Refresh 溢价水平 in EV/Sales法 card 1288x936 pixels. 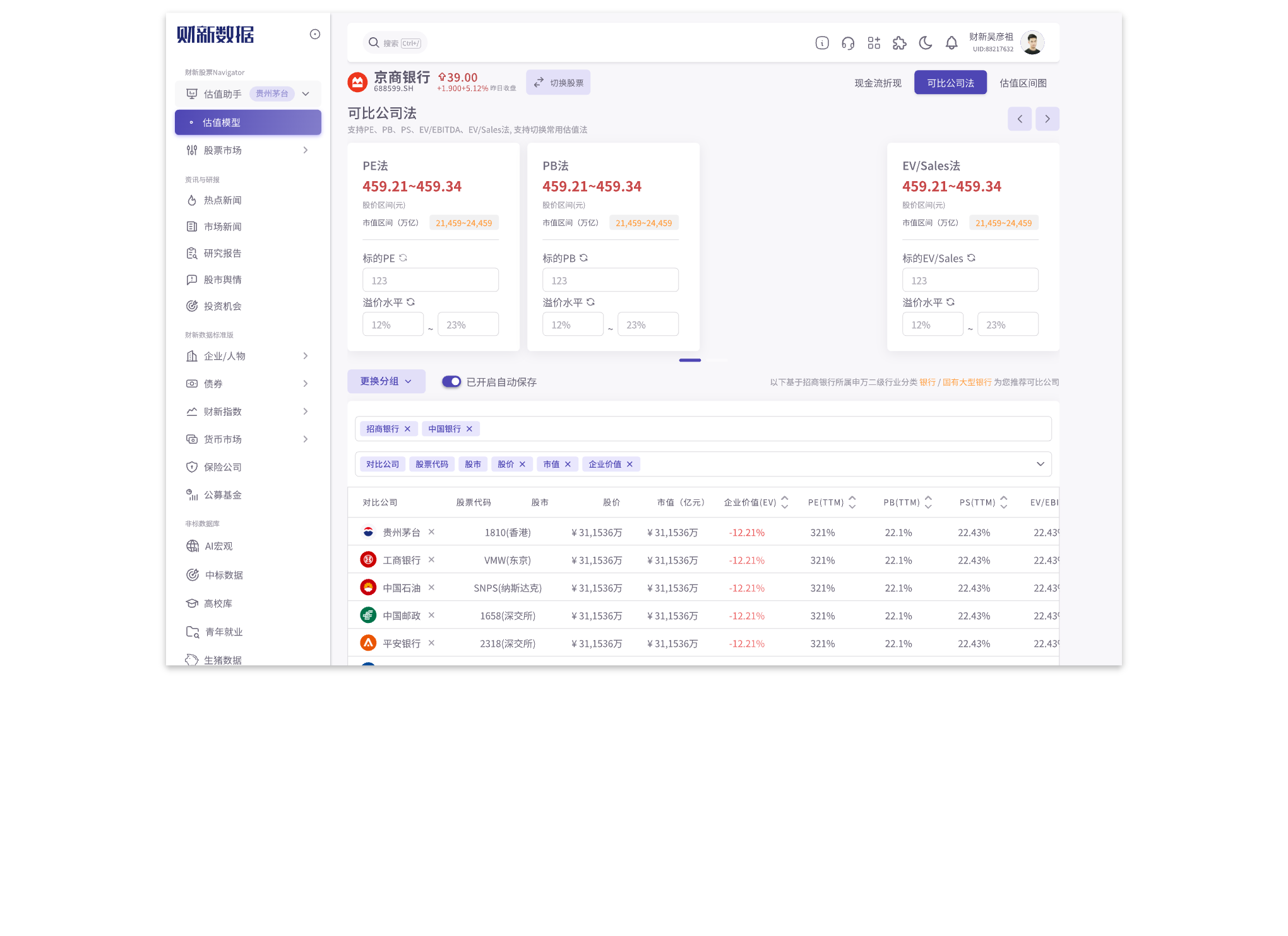click(950, 302)
